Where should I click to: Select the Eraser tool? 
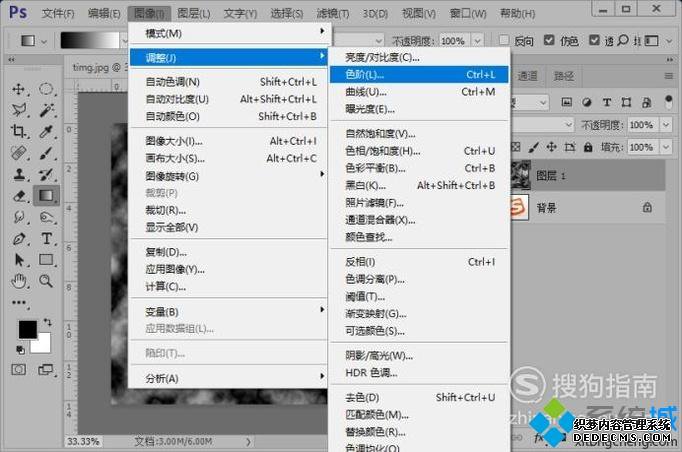click(19, 196)
